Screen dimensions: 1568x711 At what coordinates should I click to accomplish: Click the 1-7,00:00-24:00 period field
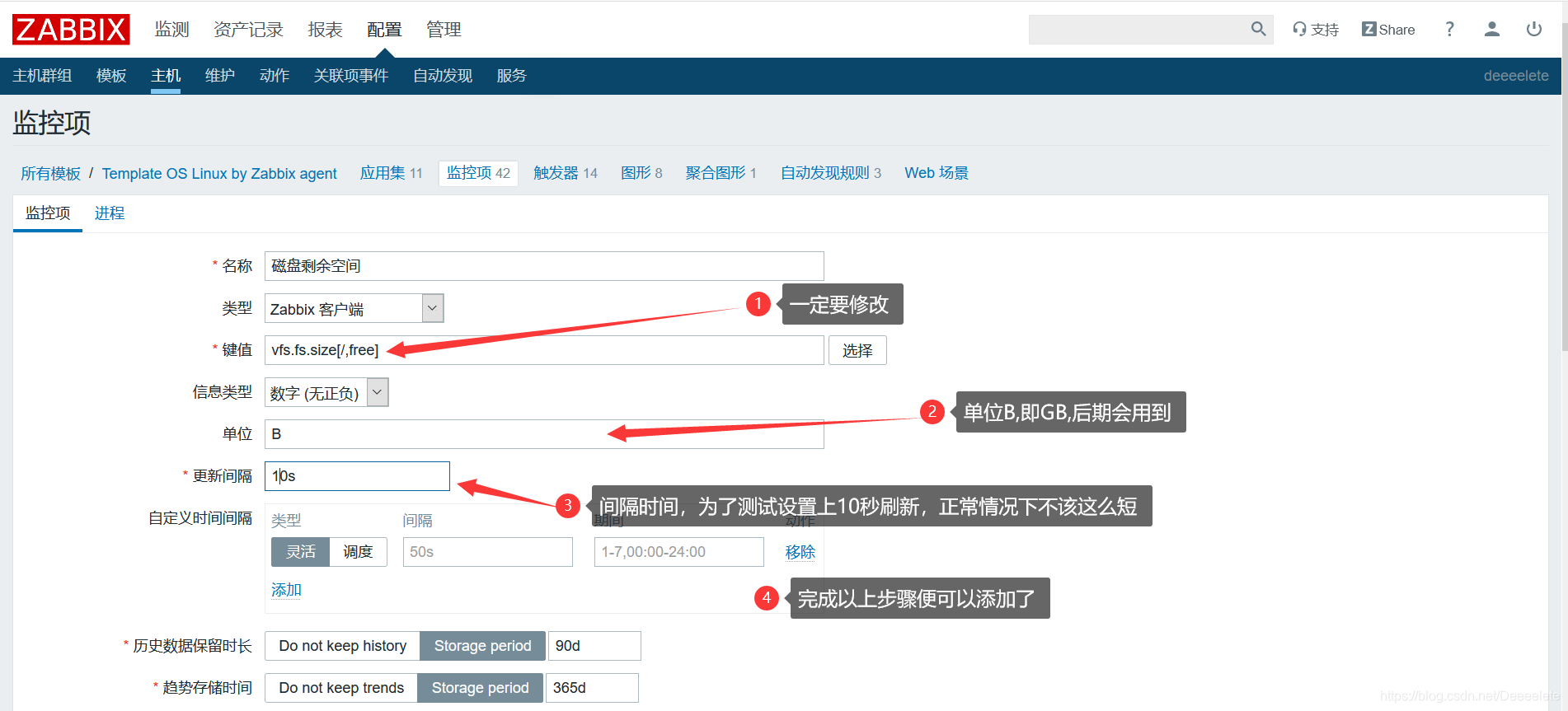point(679,552)
